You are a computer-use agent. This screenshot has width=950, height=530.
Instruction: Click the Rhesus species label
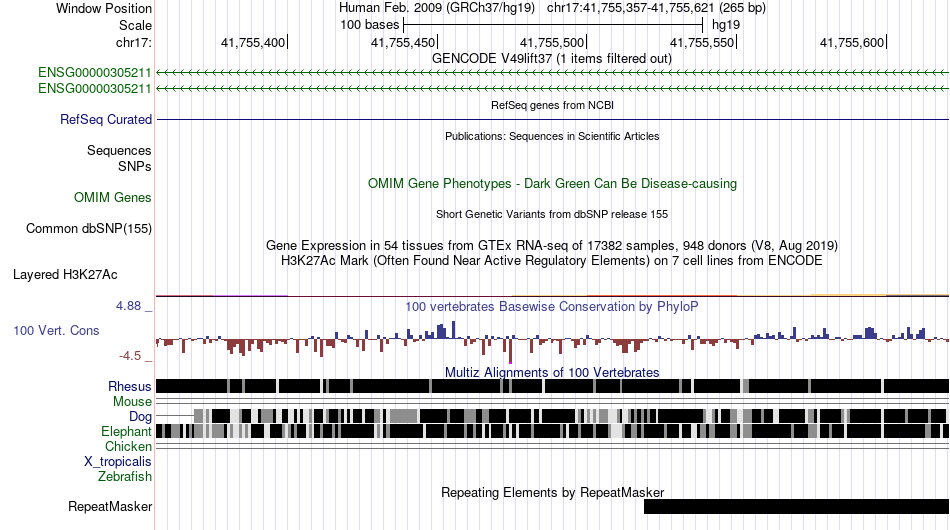[130, 386]
